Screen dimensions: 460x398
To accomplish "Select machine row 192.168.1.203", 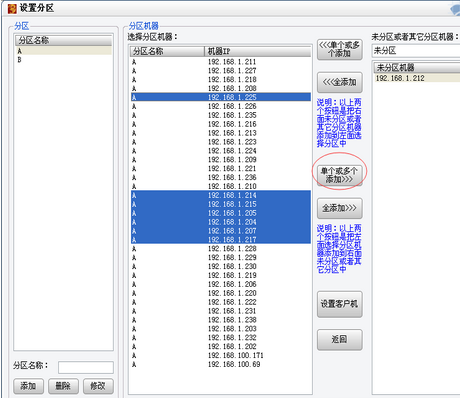I will pyautogui.click(x=221, y=328).
